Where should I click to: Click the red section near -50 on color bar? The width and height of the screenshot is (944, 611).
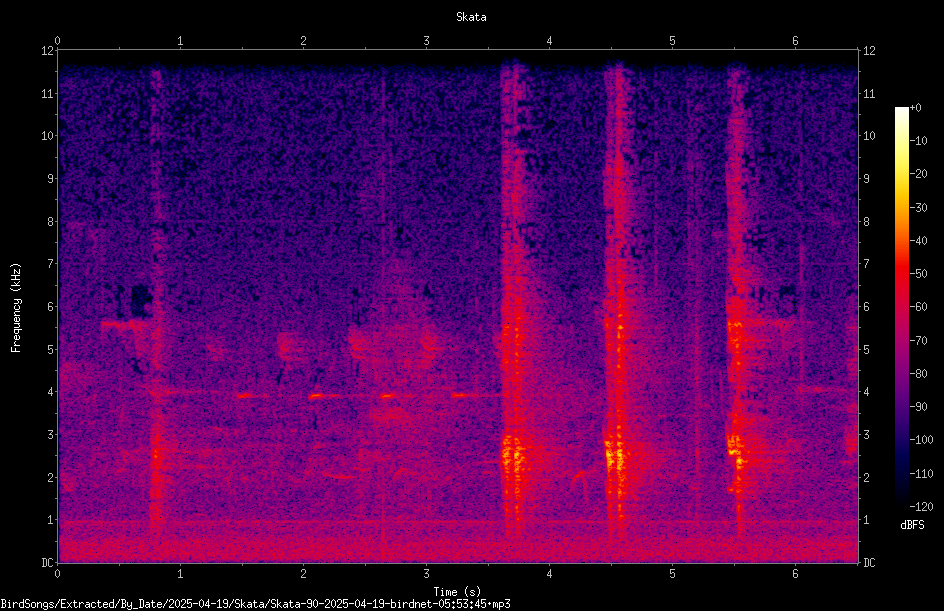click(x=902, y=274)
